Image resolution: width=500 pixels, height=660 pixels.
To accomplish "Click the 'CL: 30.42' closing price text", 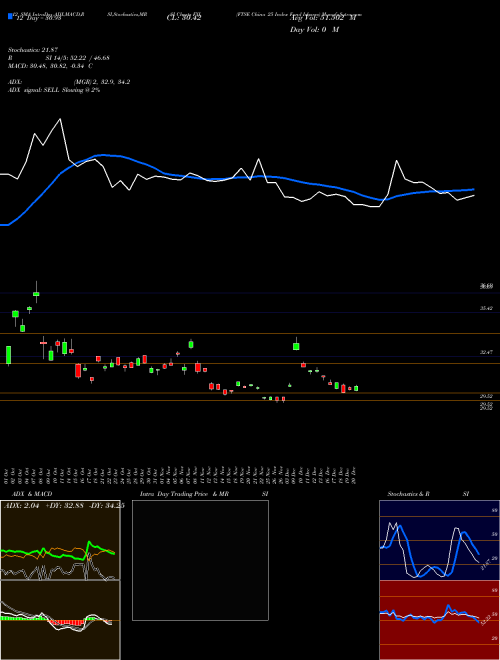I will pyautogui.click(x=184, y=18).
